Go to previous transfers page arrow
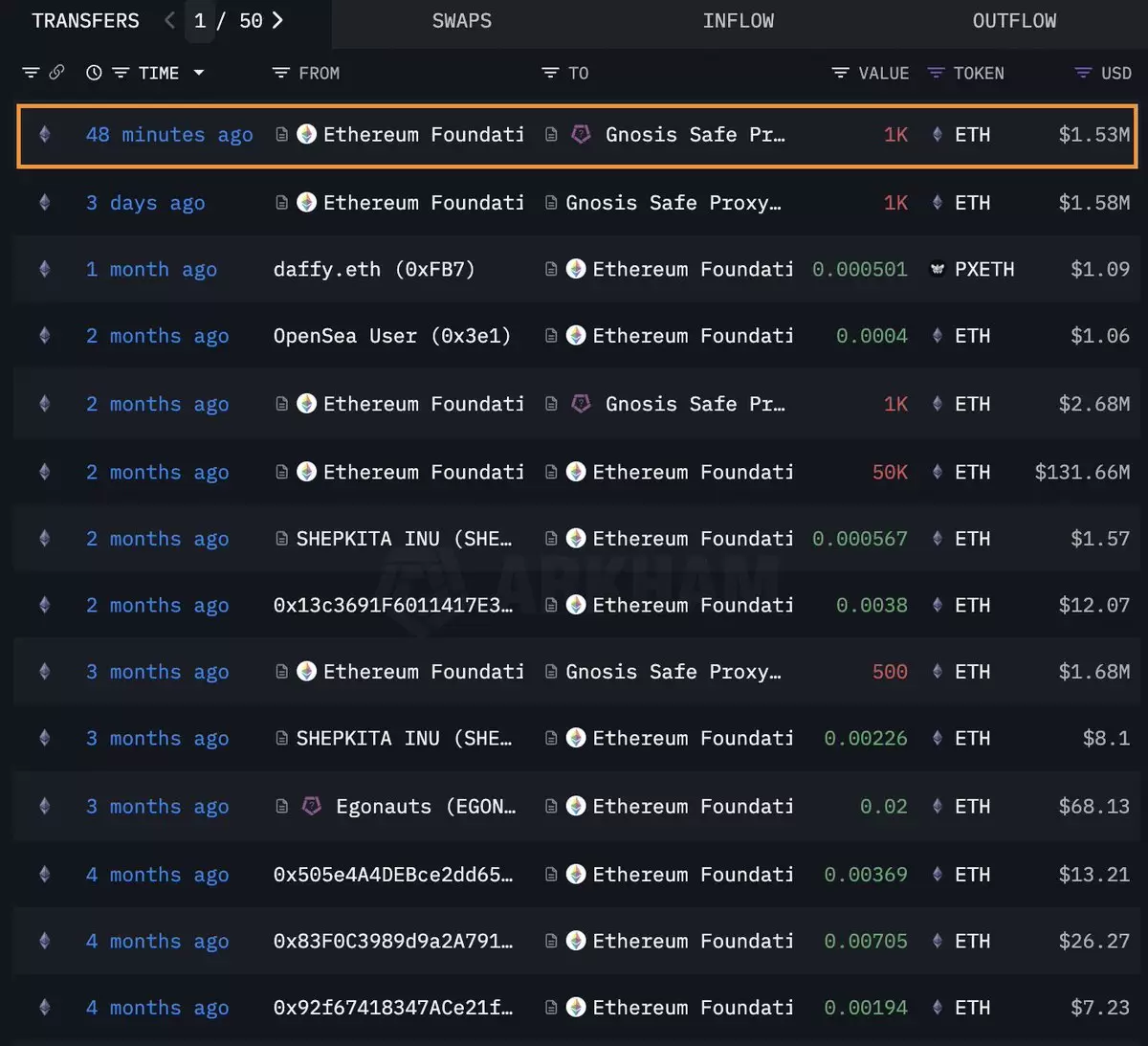This screenshot has width=1148, height=1046. 169,20
